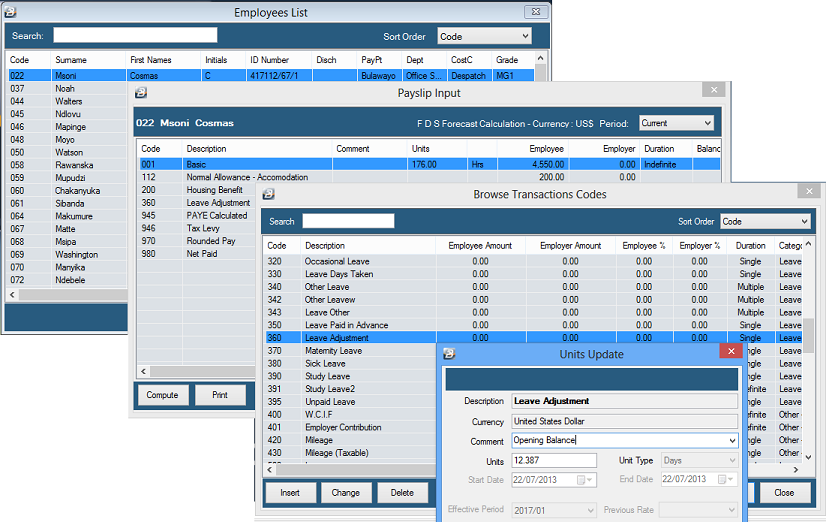Click the Compute button in Payslip Input
826x522 pixels.
click(x=162, y=395)
